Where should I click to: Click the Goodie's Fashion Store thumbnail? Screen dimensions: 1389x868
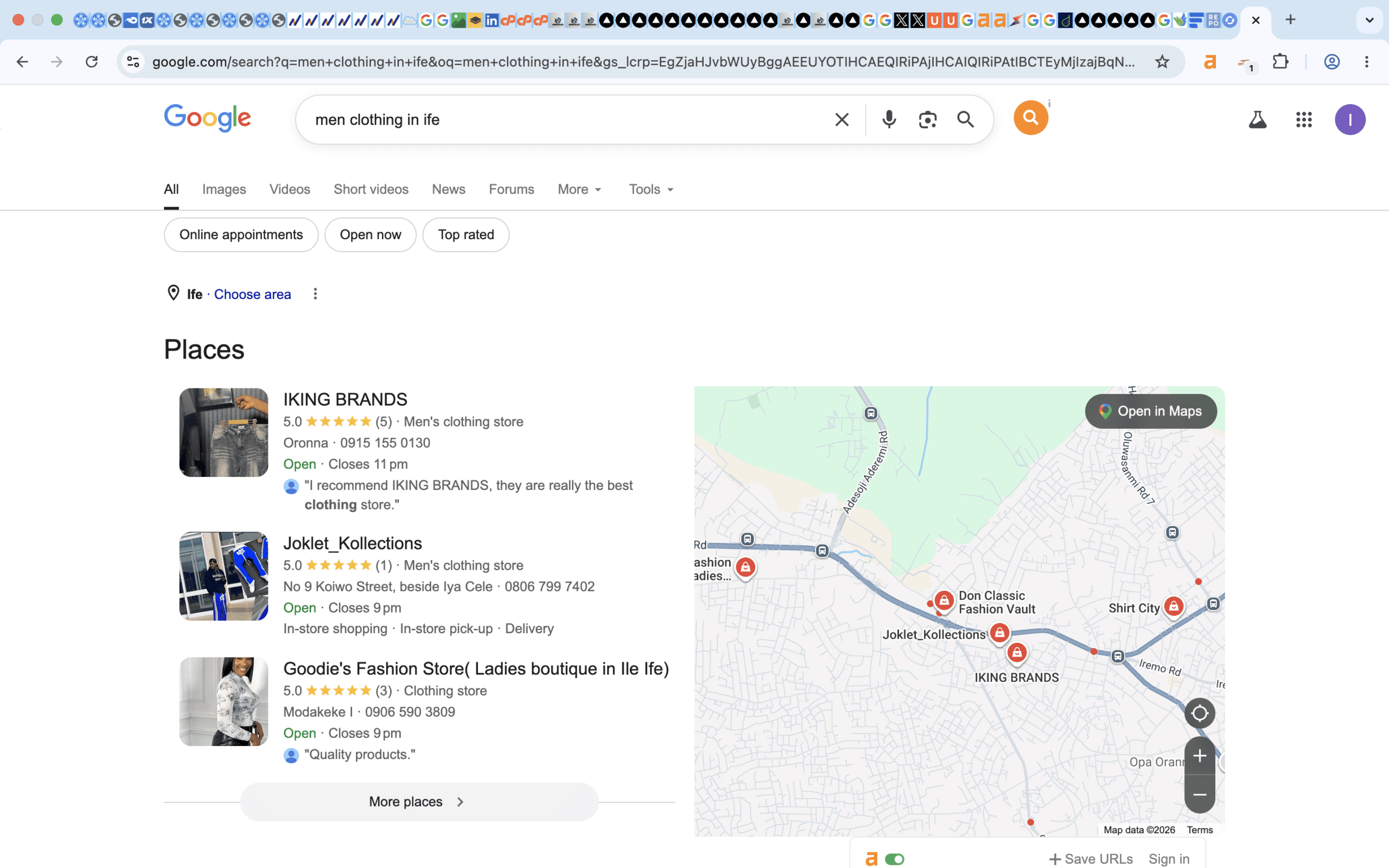[x=224, y=701]
